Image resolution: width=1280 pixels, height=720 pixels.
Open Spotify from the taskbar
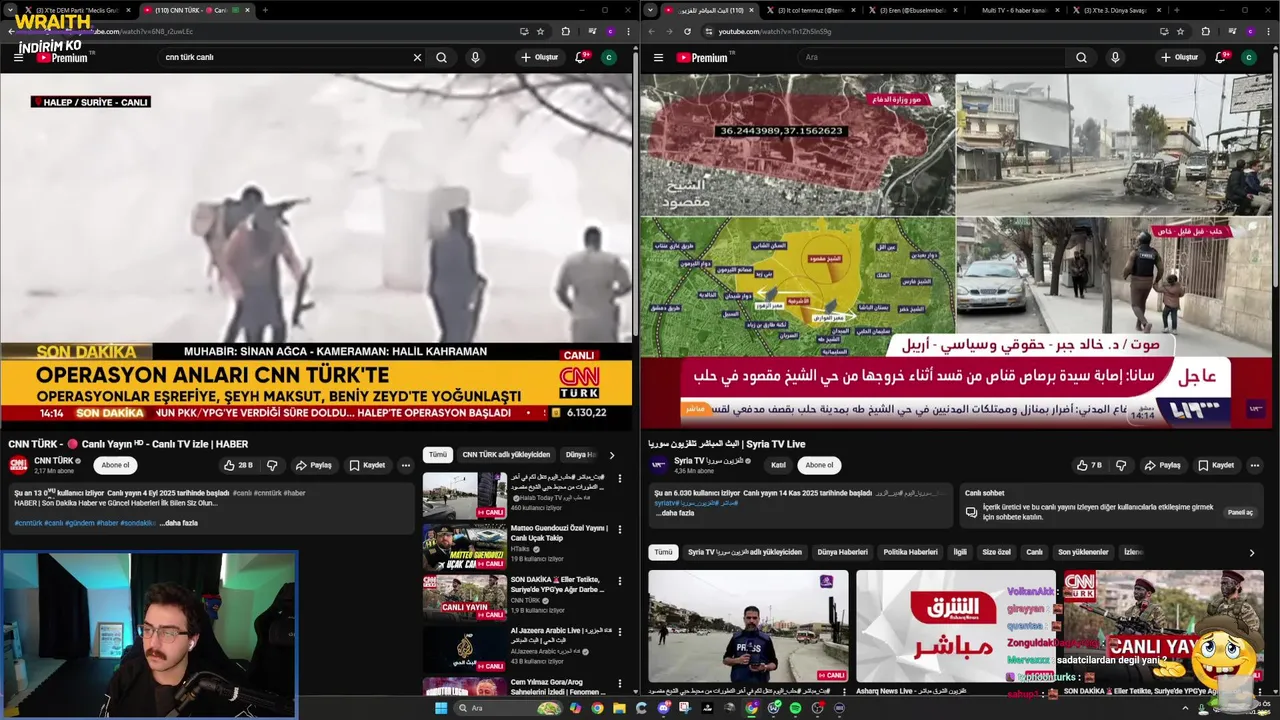tap(795, 708)
